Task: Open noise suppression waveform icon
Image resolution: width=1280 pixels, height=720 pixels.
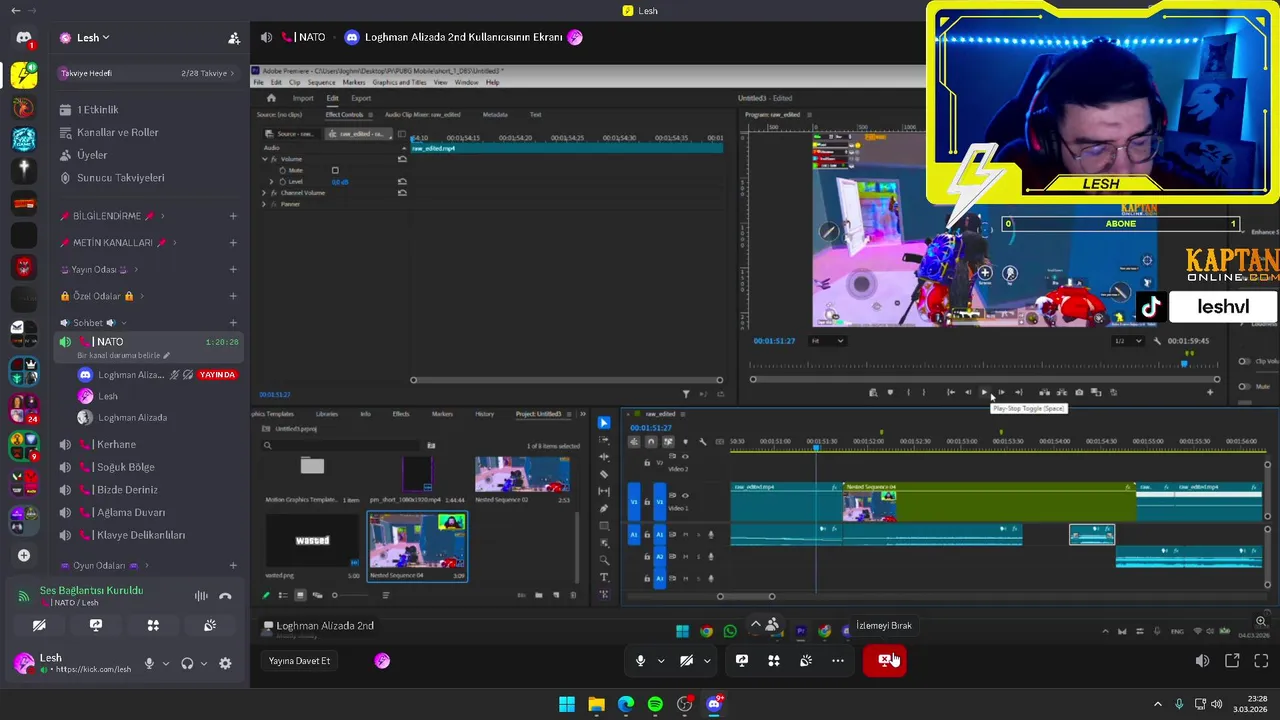Action: point(201,596)
